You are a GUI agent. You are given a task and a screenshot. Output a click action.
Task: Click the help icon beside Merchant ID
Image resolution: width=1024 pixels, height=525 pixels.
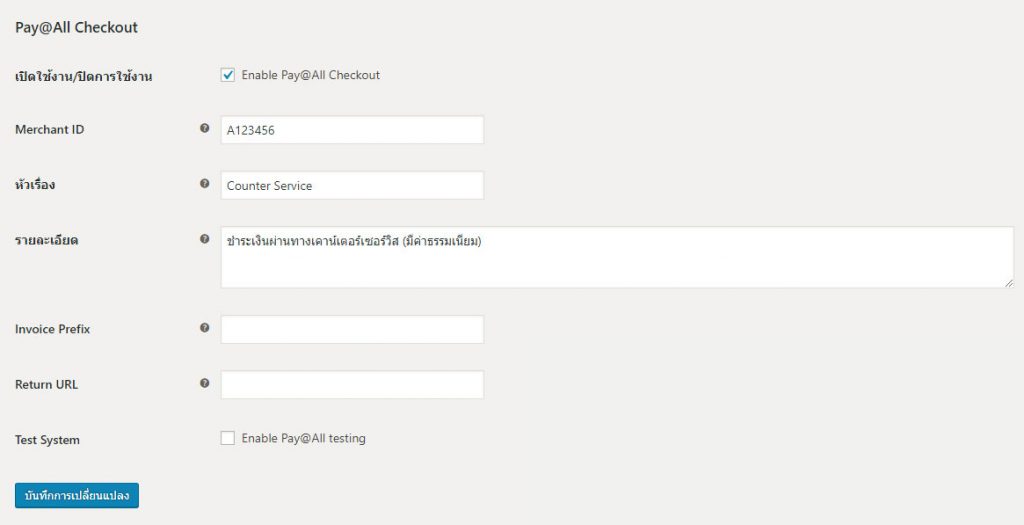tap(204, 128)
